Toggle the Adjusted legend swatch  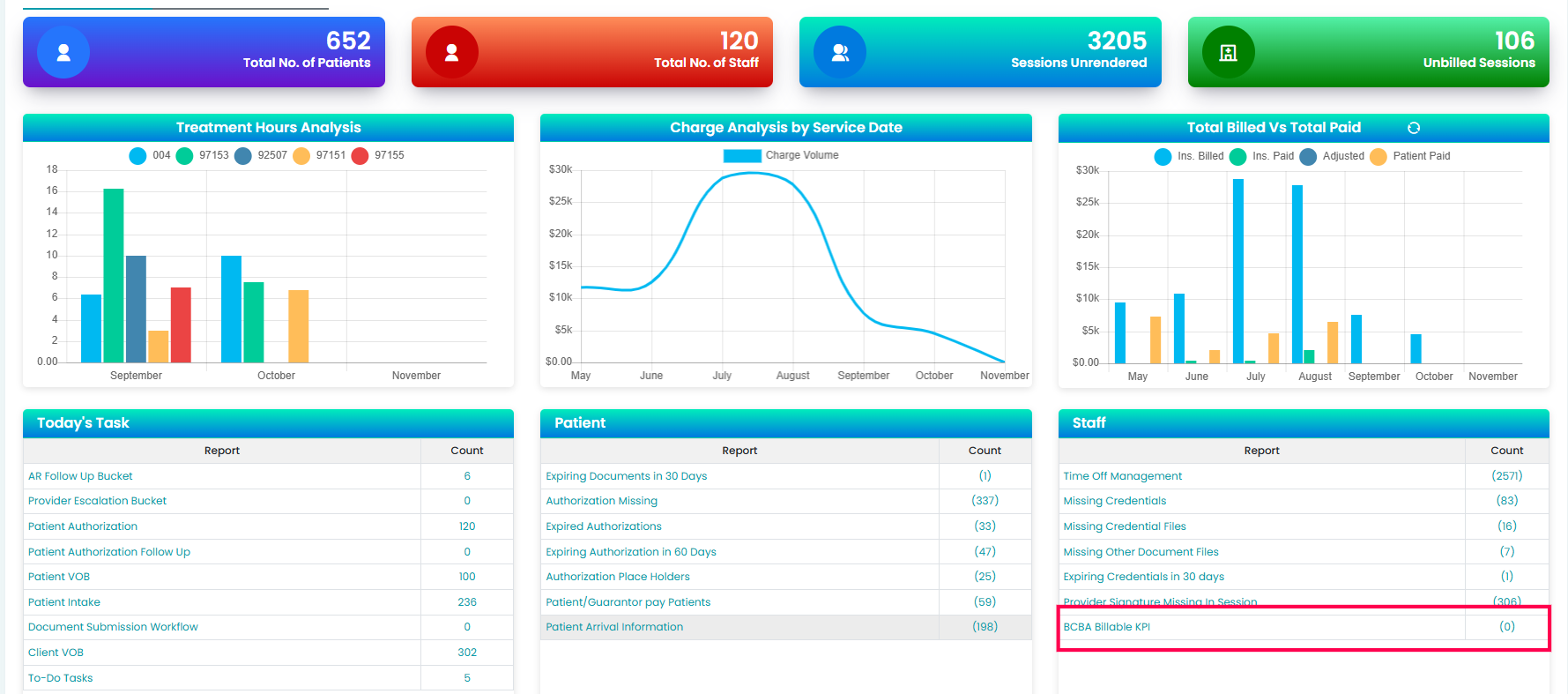pyautogui.click(x=1308, y=157)
